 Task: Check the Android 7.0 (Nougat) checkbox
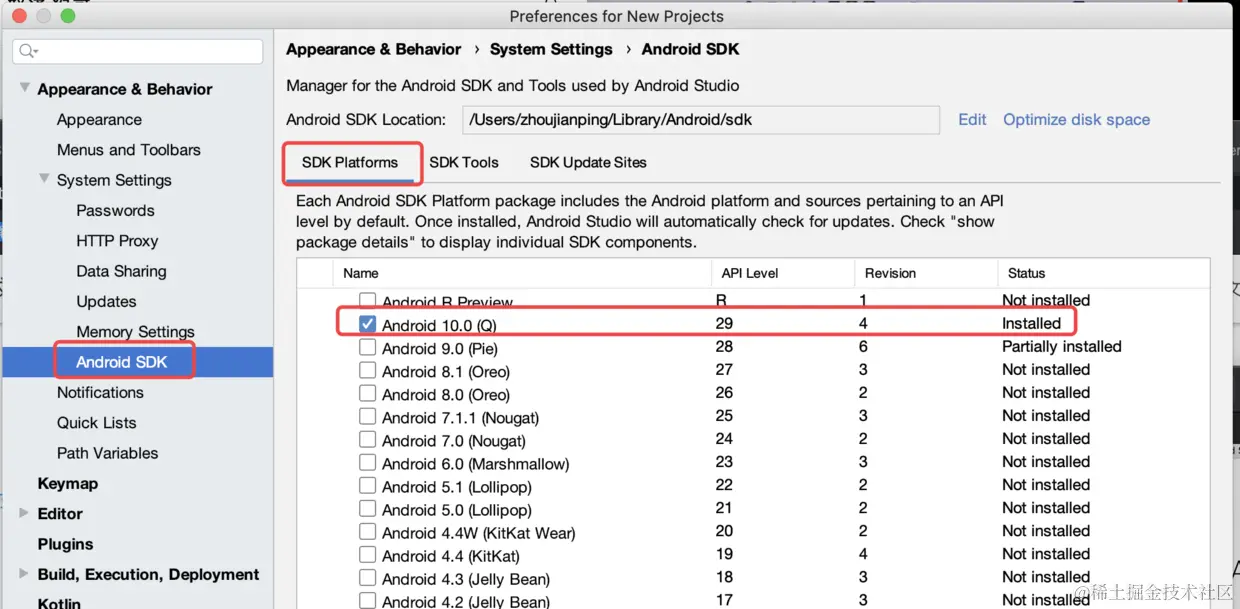367,439
